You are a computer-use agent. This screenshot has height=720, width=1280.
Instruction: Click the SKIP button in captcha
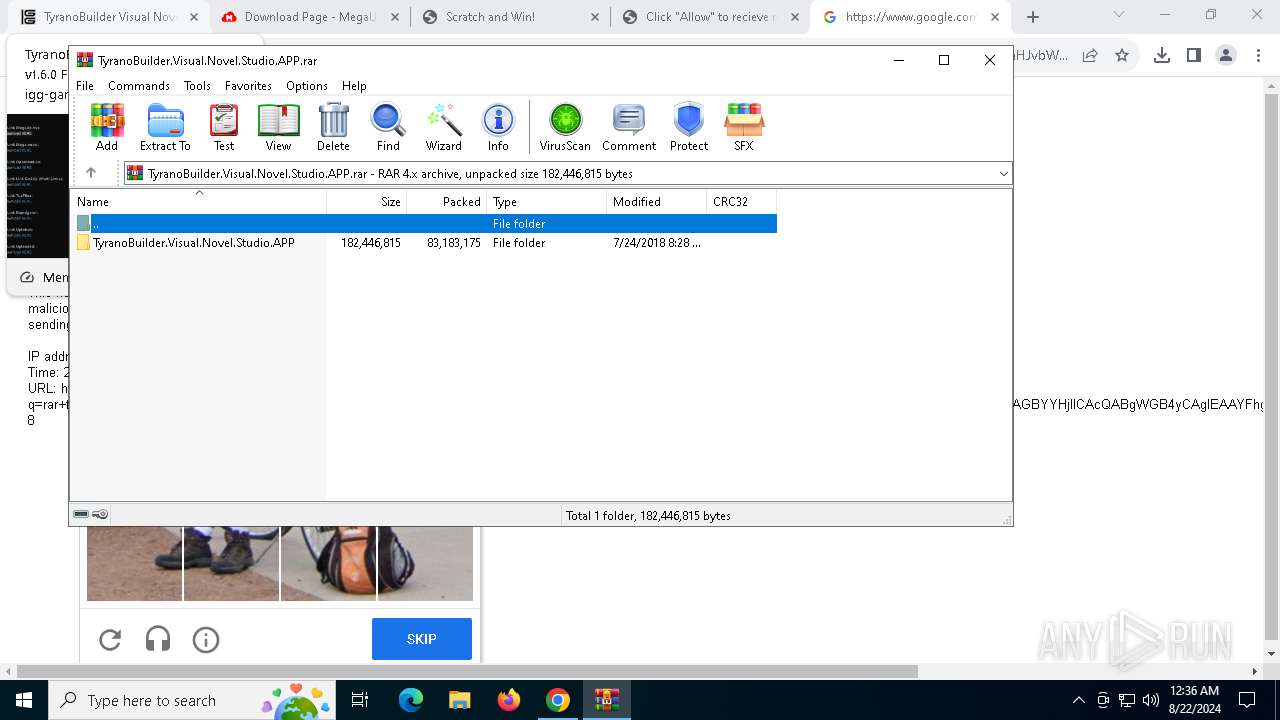coord(422,639)
